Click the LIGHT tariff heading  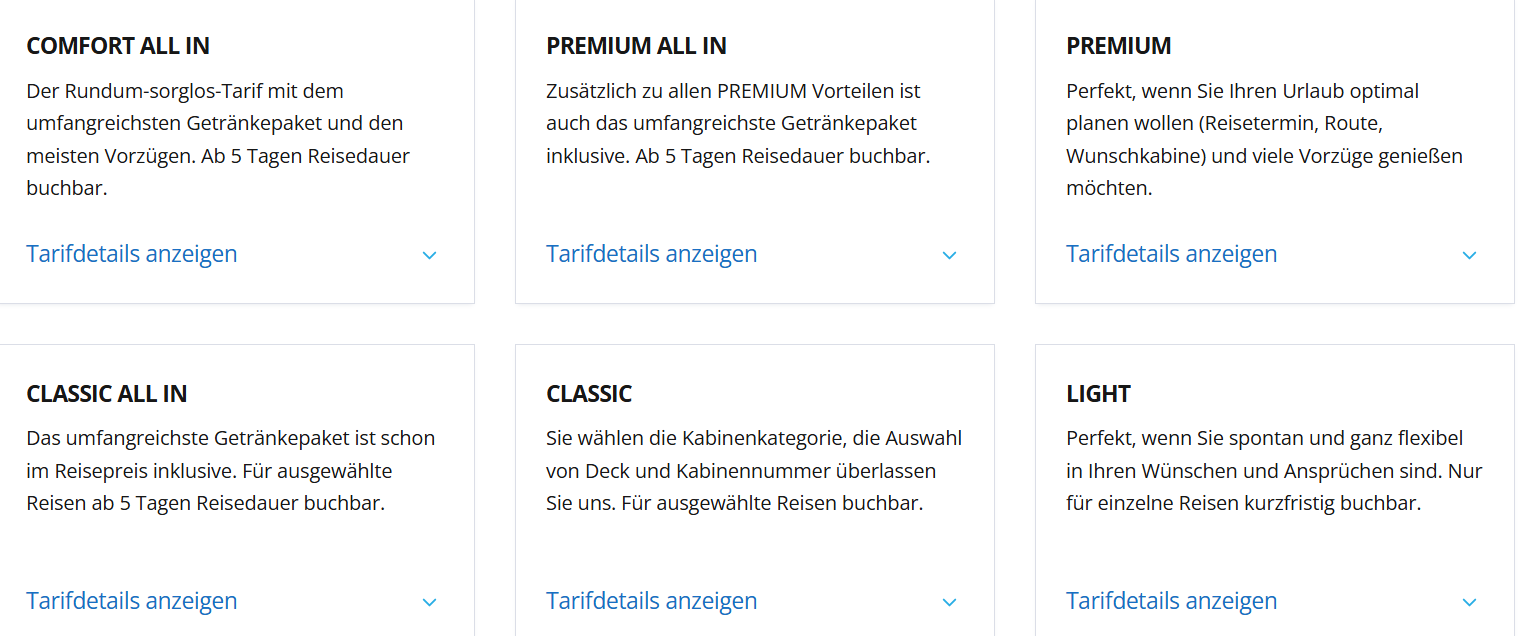(1098, 394)
